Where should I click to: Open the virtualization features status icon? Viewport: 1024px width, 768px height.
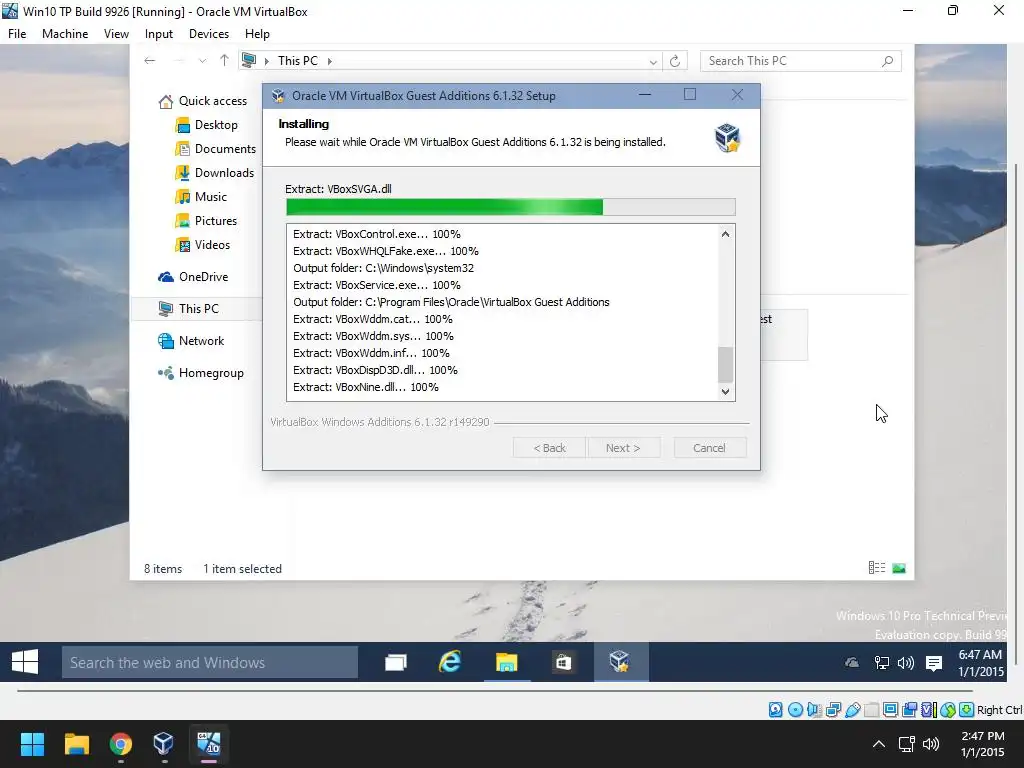(929, 710)
